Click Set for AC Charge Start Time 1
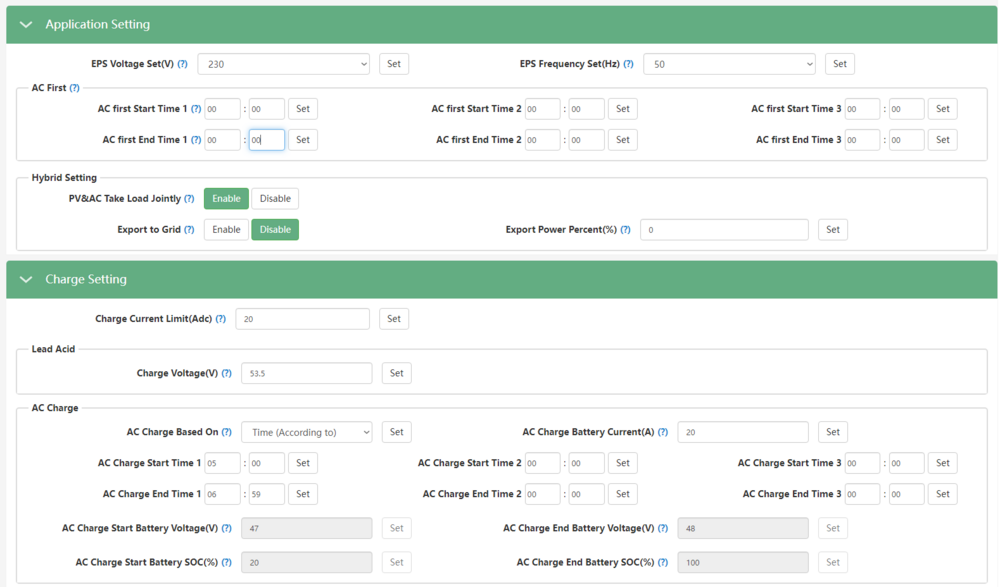This screenshot has width=1000, height=587. pyautogui.click(x=303, y=463)
